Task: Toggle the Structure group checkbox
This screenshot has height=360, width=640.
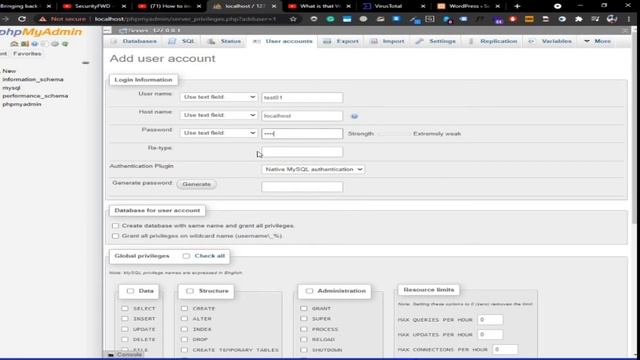Action: coord(190,291)
